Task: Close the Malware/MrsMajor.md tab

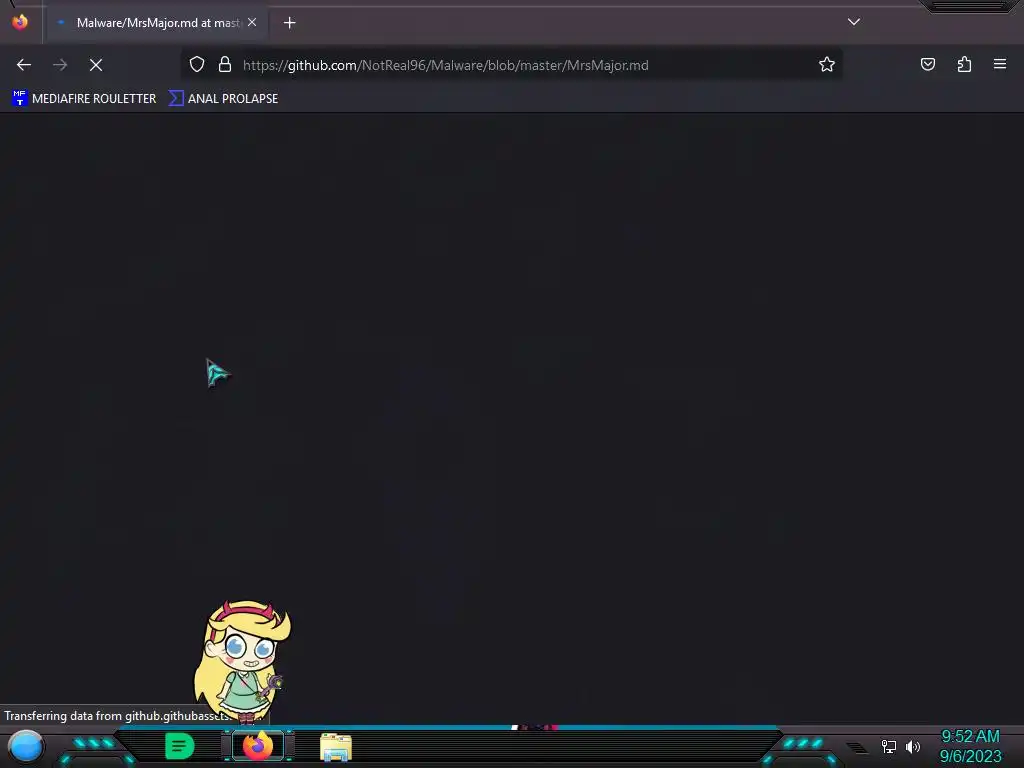Action: 252,22
